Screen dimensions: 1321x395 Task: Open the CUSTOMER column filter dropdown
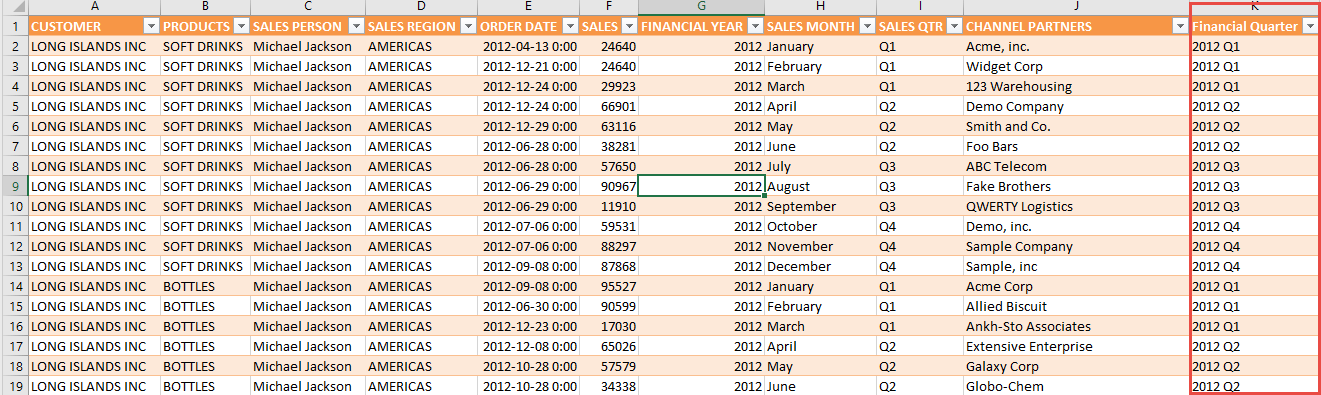151,26
